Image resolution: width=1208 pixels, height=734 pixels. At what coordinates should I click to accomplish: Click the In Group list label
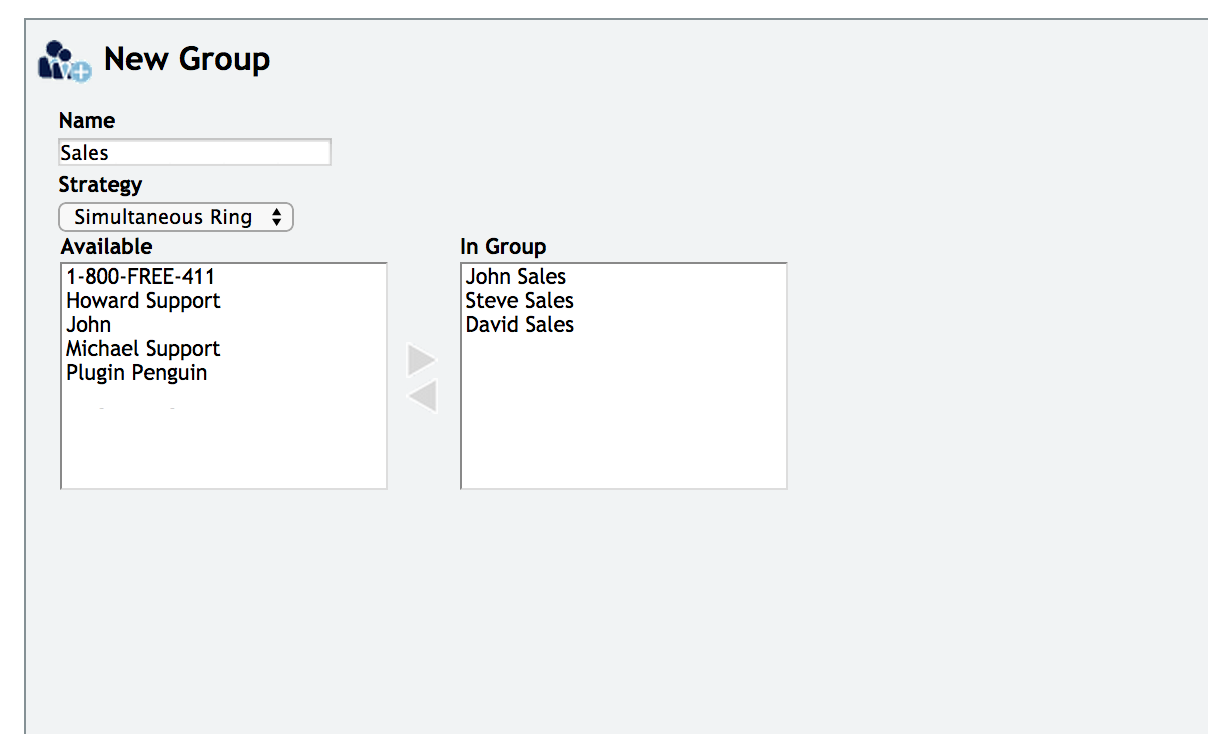tap(504, 247)
